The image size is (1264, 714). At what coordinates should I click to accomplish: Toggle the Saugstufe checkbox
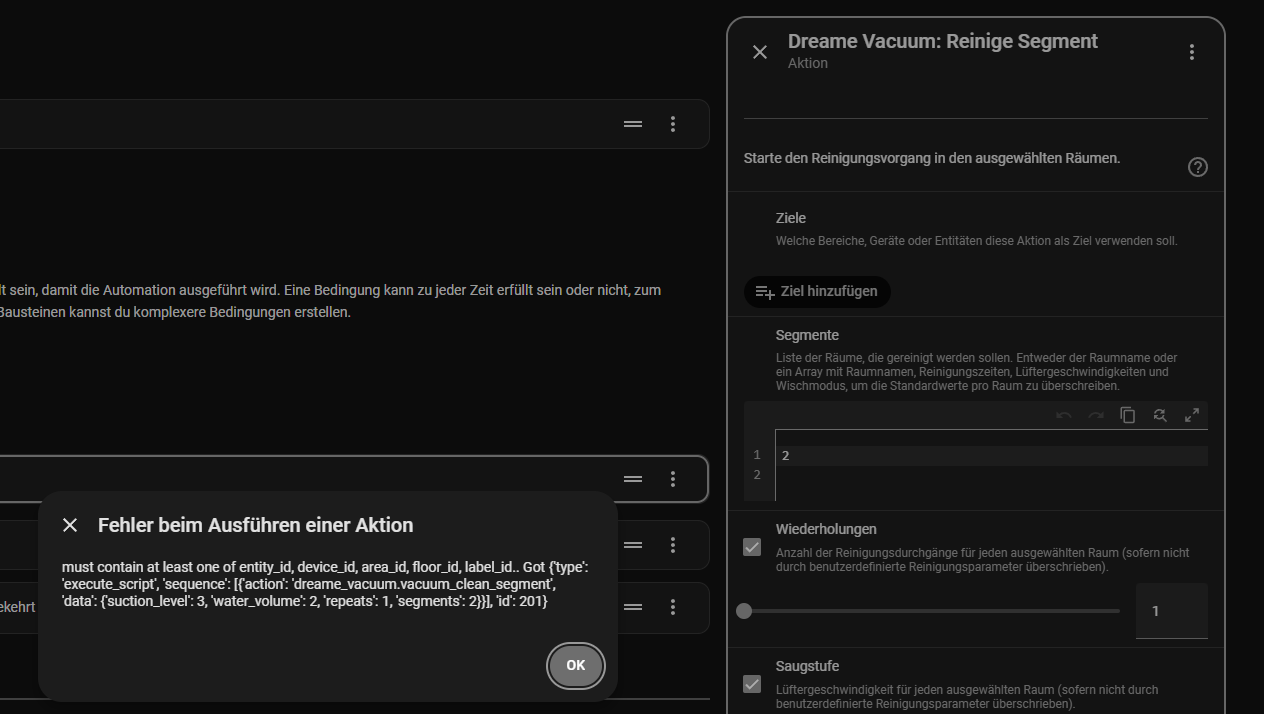(752, 684)
